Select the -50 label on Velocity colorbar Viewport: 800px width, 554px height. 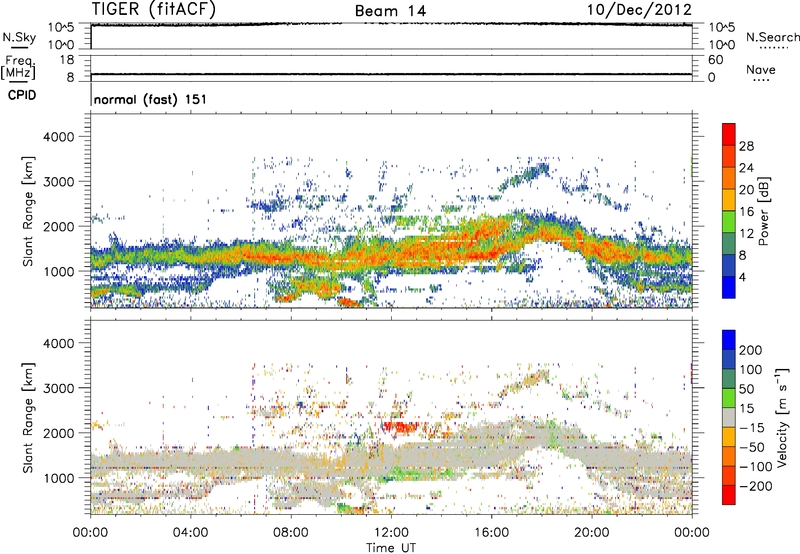tap(754, 447)
